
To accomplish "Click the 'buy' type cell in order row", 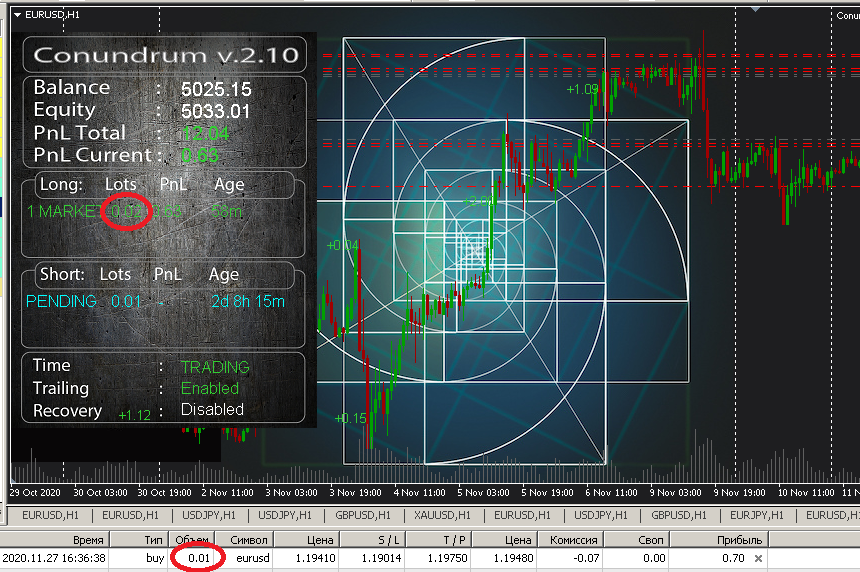I will 155,558.
